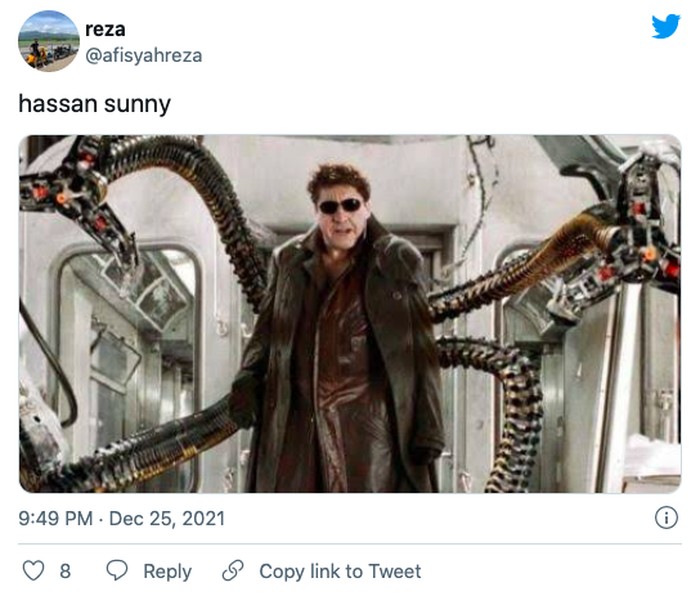
Task: Click the "Dec 25, 2021" date text
Action: (x=167, y=518)
